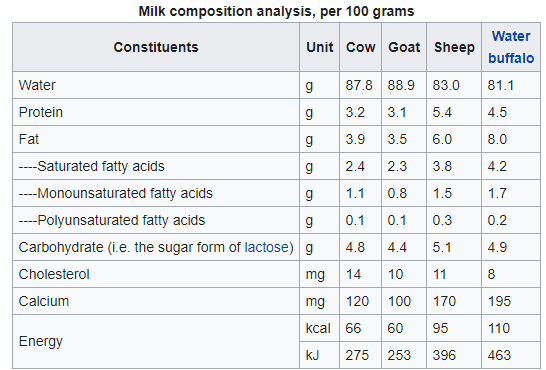Select the Unit column header

(x=319, y=47)
